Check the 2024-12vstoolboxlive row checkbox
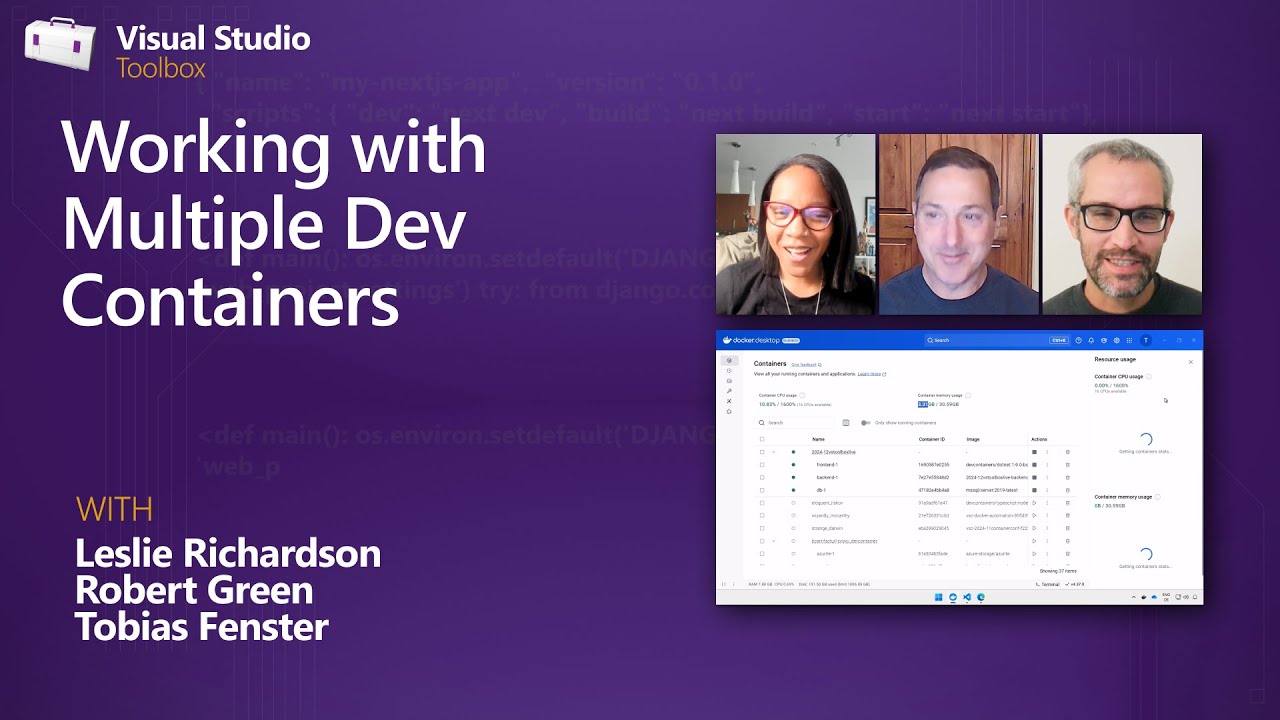 coord(762,452)
